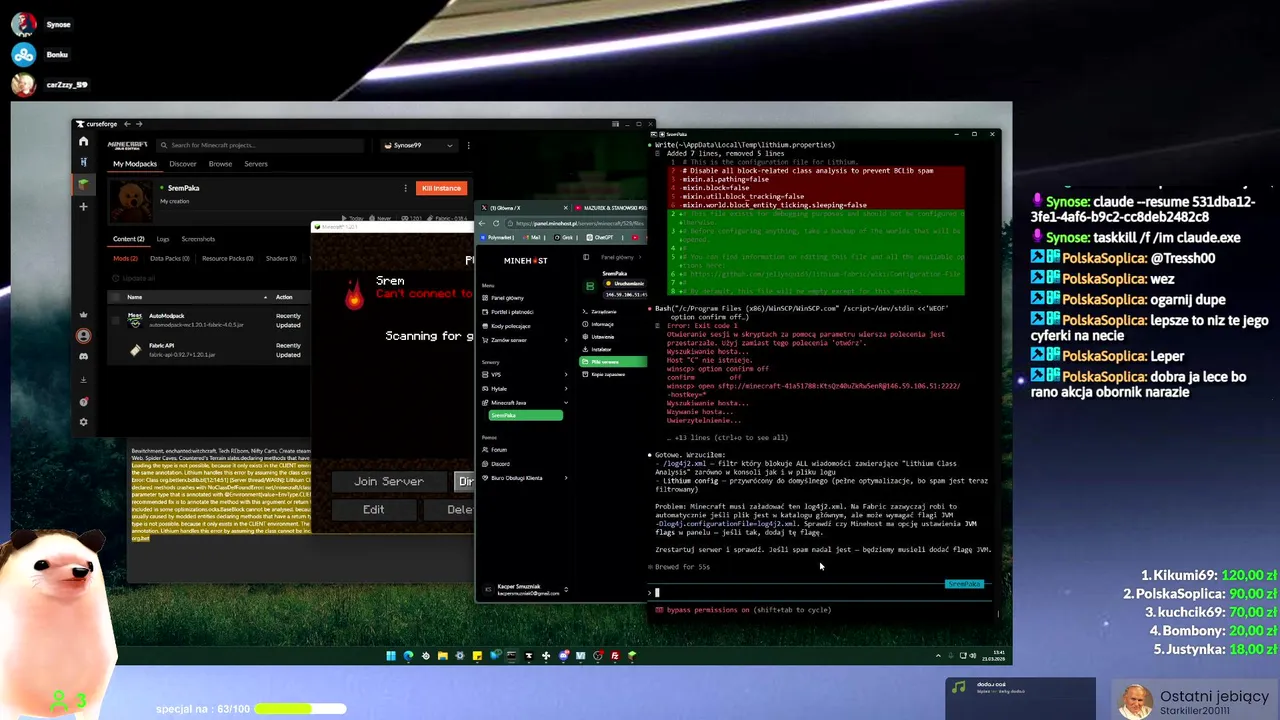Select AutoModpack mod row
The height and width of the screenshot is (720, 1280).
[210, 320]
